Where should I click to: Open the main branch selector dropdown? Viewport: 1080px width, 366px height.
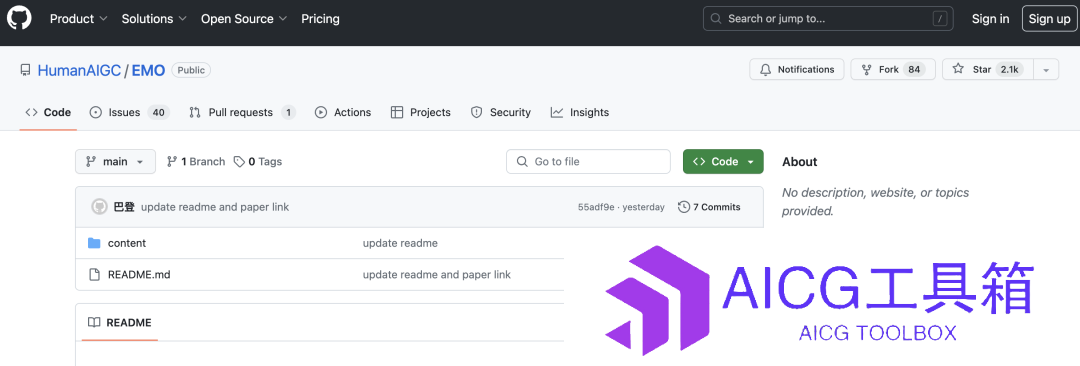[x=115, y=161]
